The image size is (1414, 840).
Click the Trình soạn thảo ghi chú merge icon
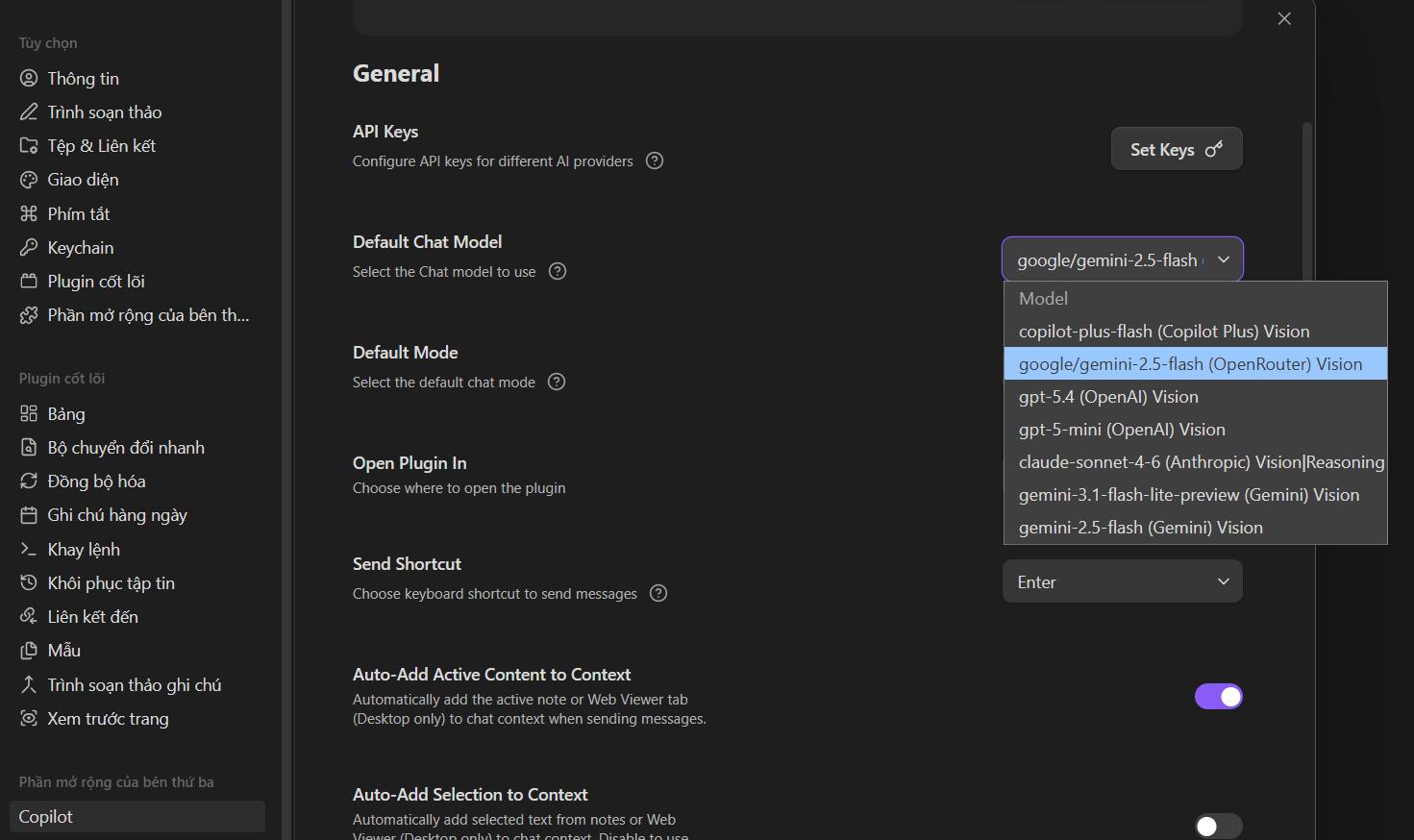29,684
